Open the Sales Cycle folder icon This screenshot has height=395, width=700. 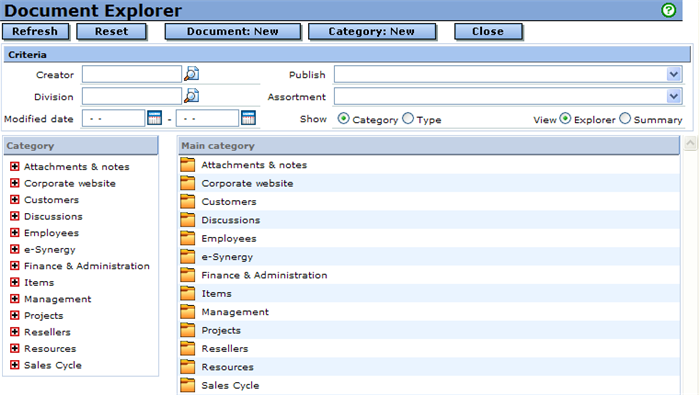click(188, 385)
